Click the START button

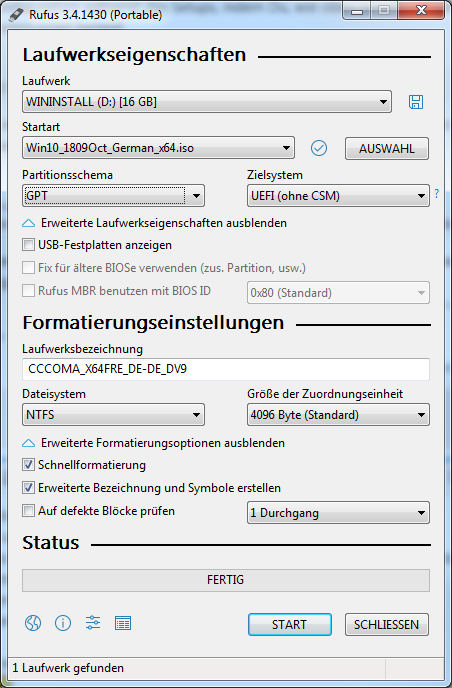pyautogui.click(x=290, y=624)
